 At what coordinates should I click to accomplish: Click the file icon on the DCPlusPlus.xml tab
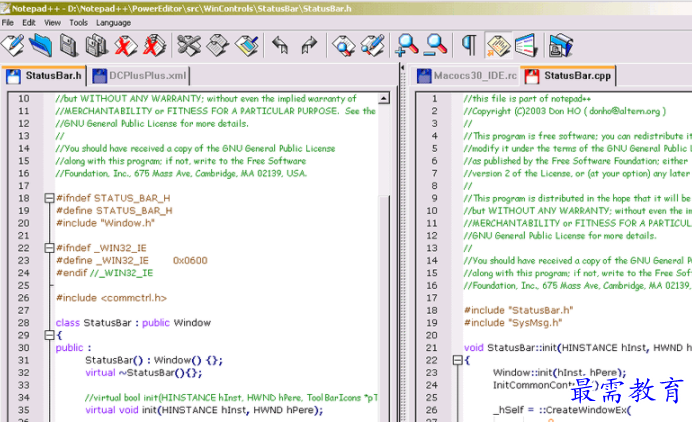pos(100,76)
